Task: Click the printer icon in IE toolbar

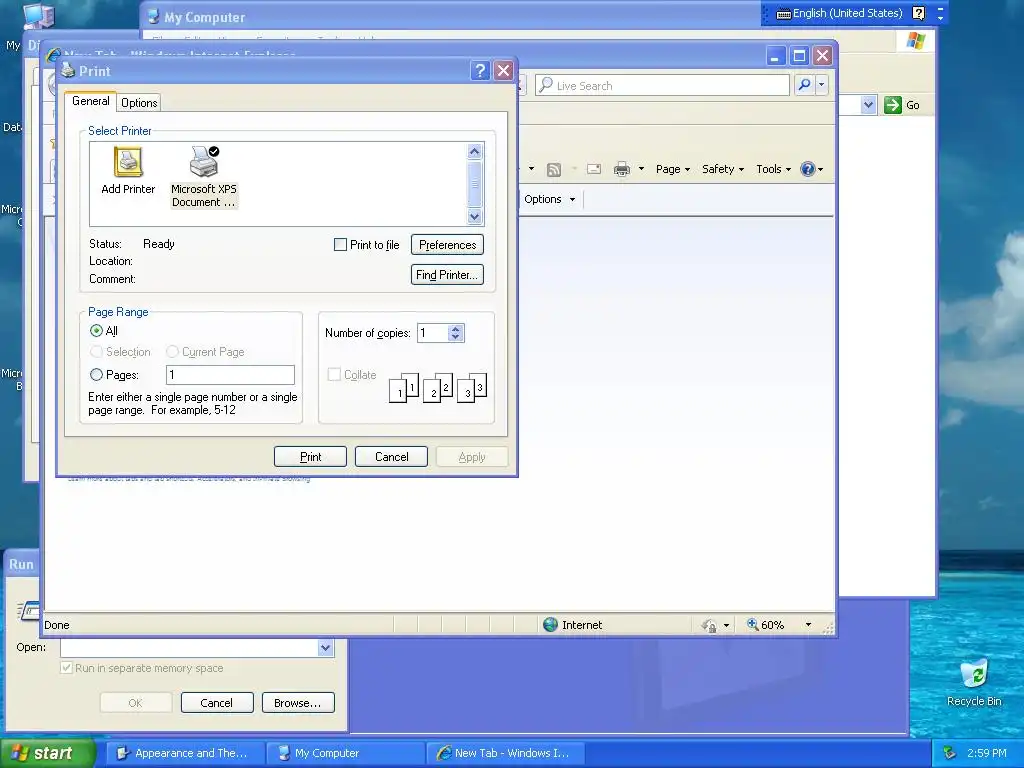Action: 622,169
